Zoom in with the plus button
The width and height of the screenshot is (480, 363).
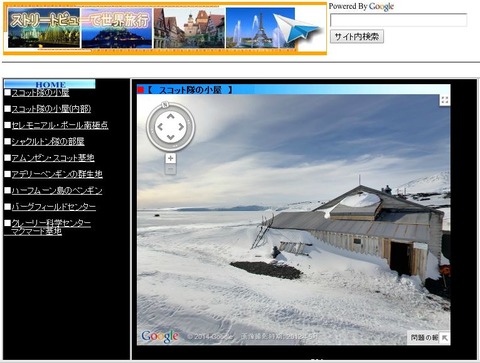[x=171, y=158]
